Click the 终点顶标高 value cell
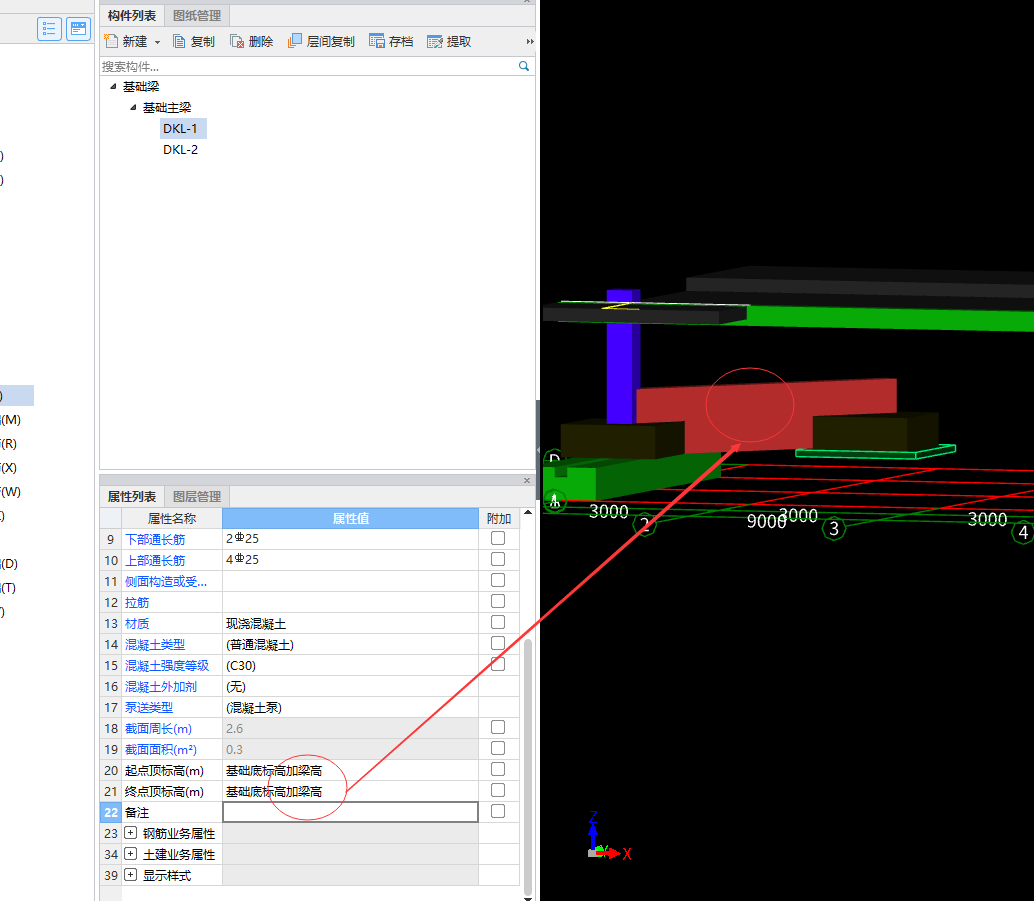1034x901 pixels. coord(350,792)
